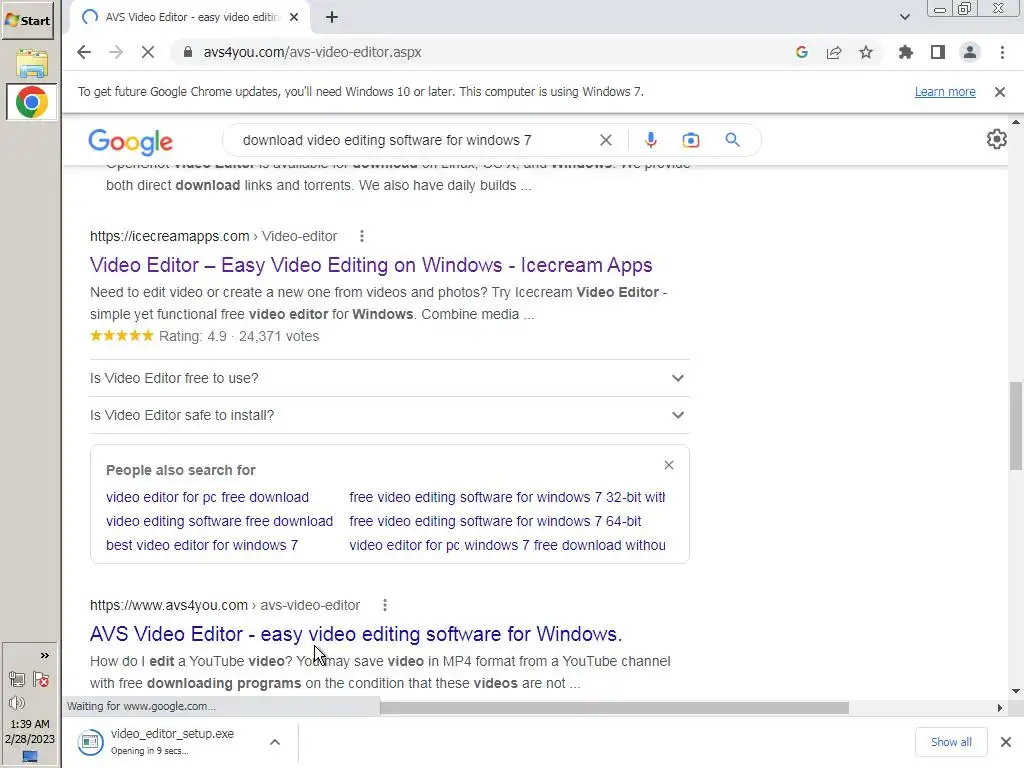Click the scroll right arrow
Screen dimensions: 1024x768
1000,708
